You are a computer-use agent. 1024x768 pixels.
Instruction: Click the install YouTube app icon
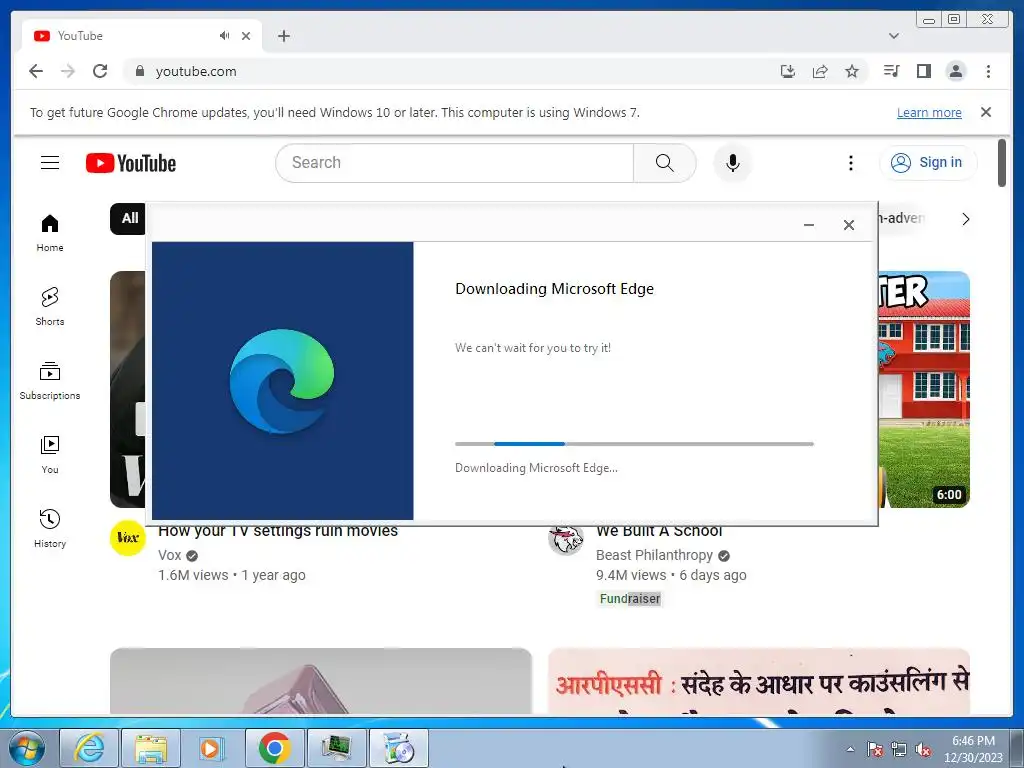(x=788, y=71)
